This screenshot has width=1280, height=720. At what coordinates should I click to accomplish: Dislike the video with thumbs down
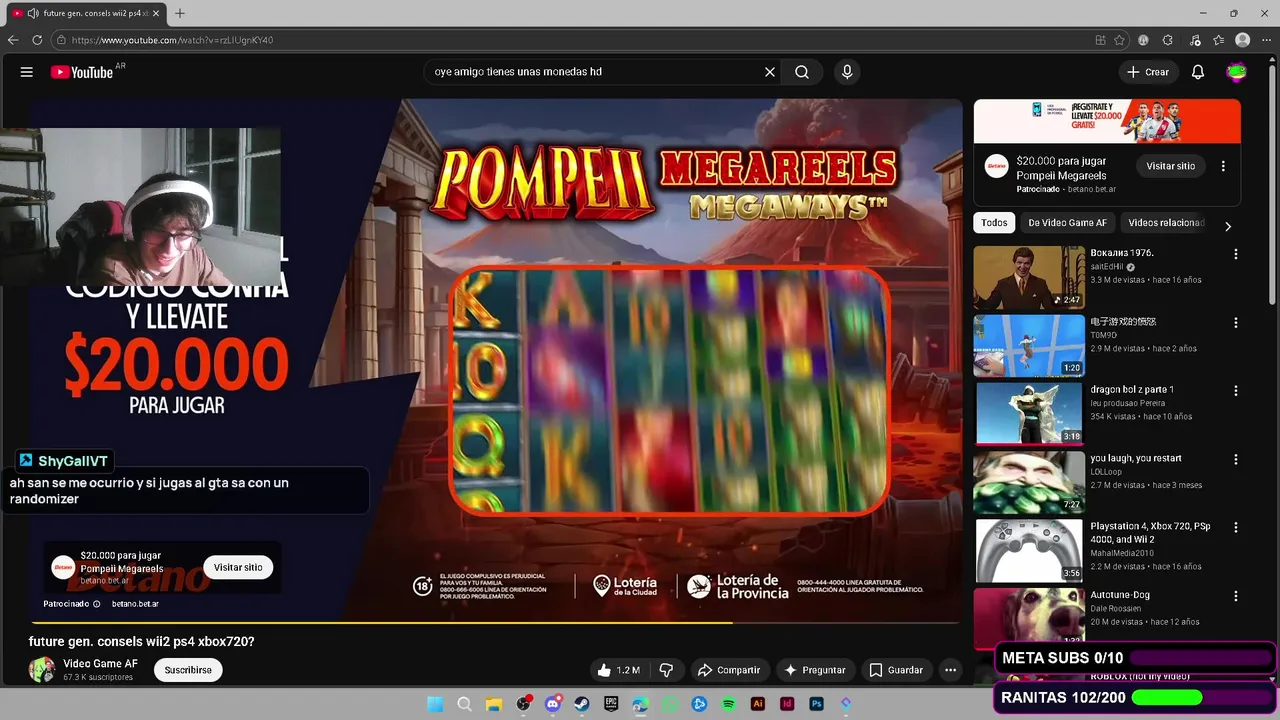(x=666, y=670)
